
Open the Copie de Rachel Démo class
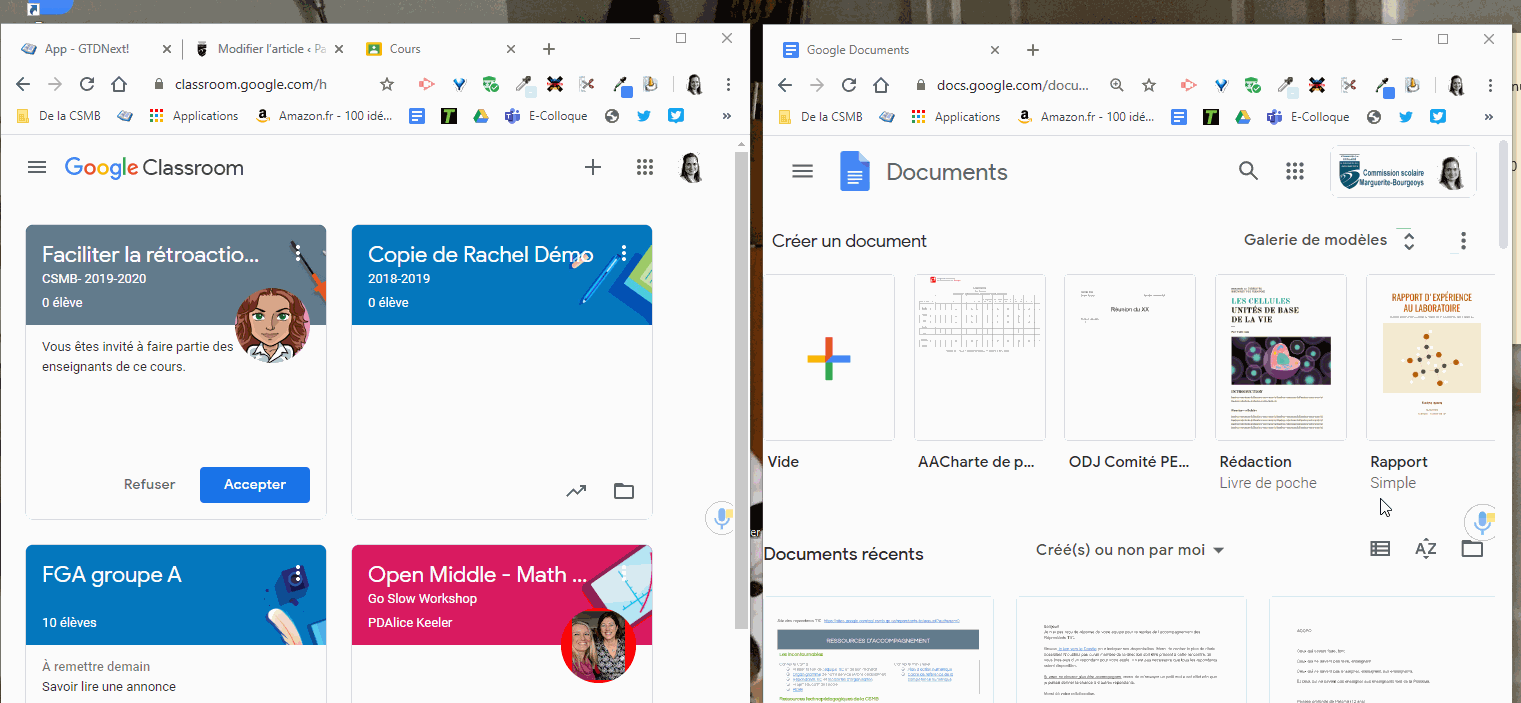481,254
